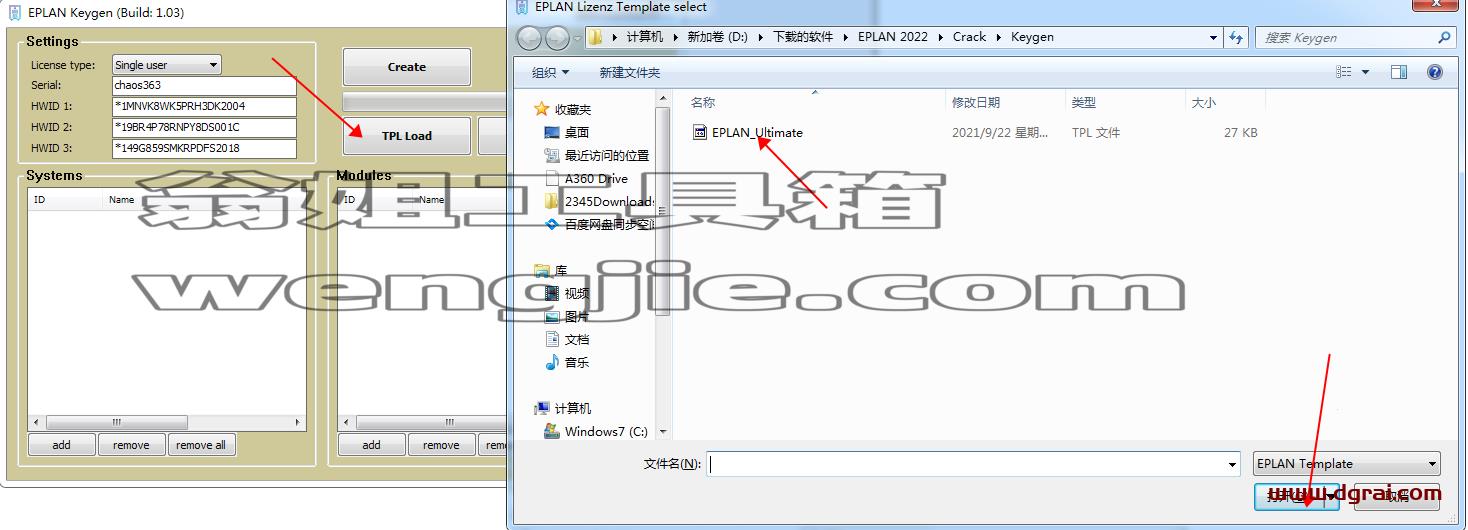
Task: Sort by 修改日期 column header
Action: coord(976,102)
